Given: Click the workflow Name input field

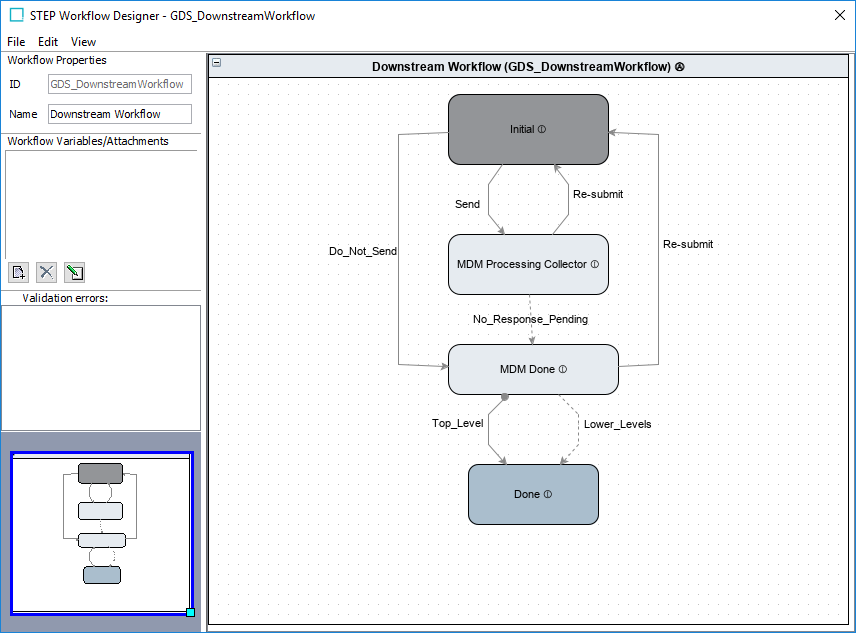Looking at the screenshot, I should (x=119, y=114).
